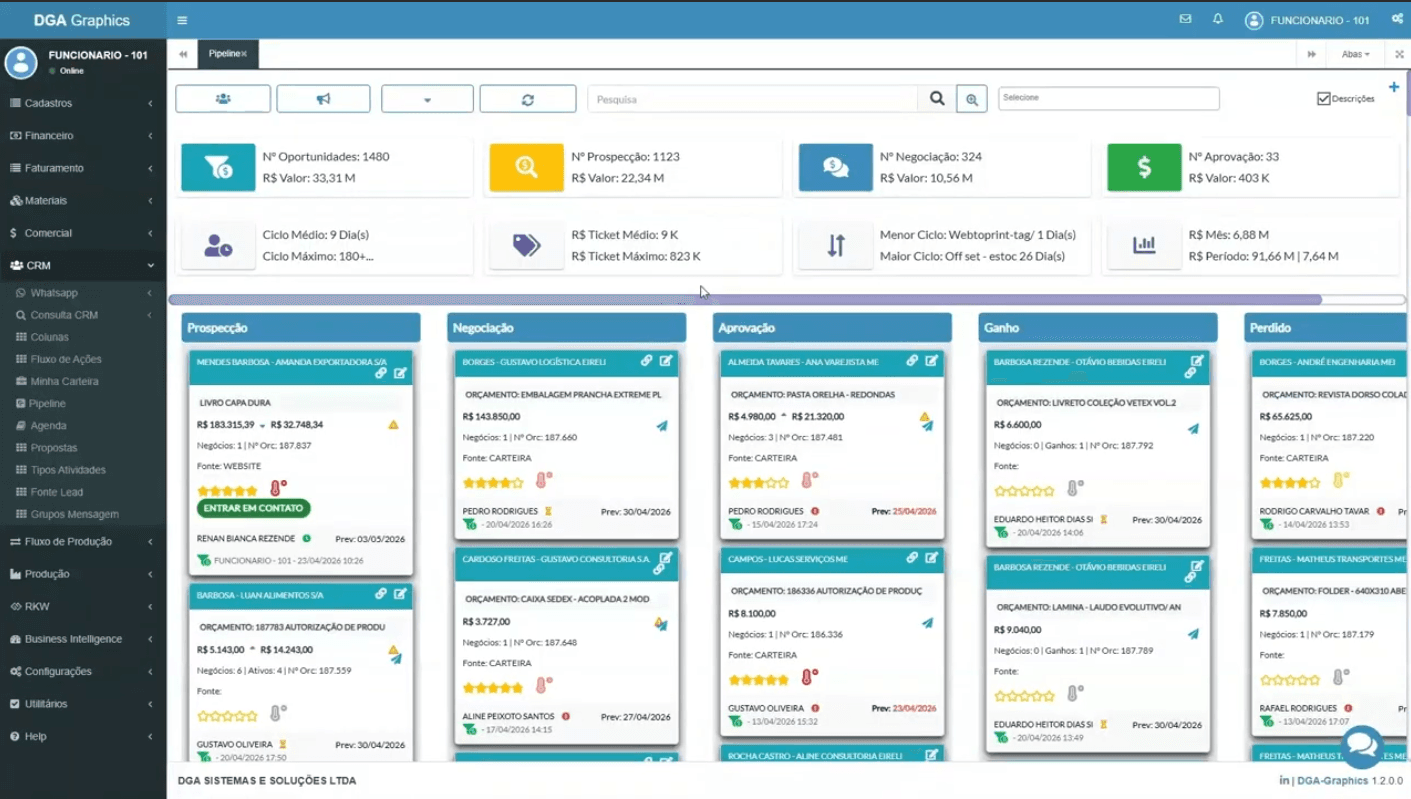The image size is (1411, 799).
Task: Toggle the hamburger sidebar menu
Action: coord(182,20)
